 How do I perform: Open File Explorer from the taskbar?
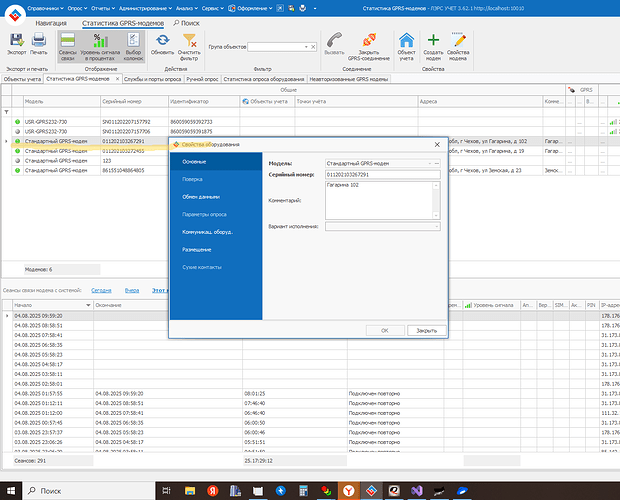(x=190, y=491)
